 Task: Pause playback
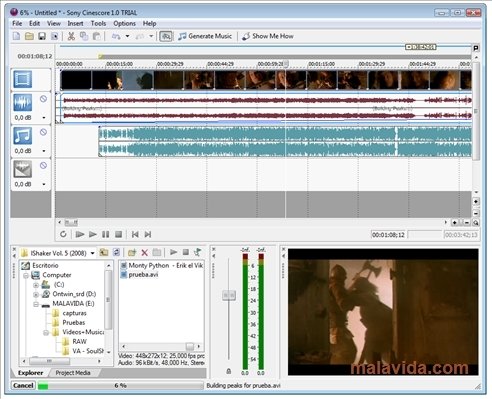click(x=106, y=234)
